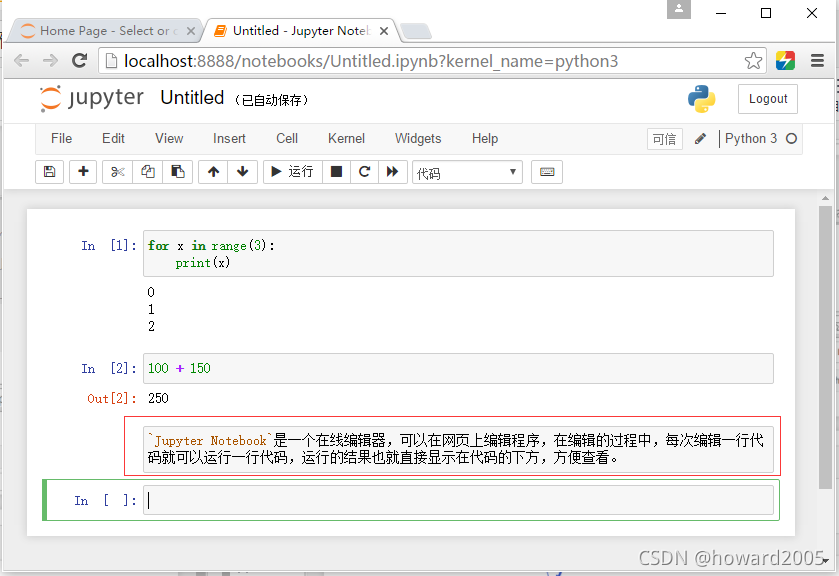The height and width of the screenshot is (576, 839).
Task: Click the for-loop code cell In [1]
Action: coord(458,254)
